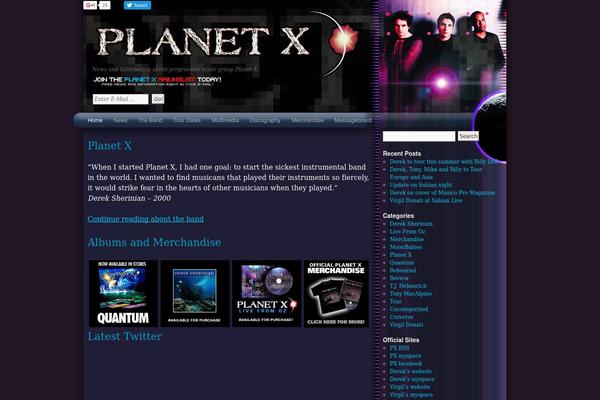Click the sidebar search text field
The width and height of the screenshot is (600, 400).
coord(419,136)
